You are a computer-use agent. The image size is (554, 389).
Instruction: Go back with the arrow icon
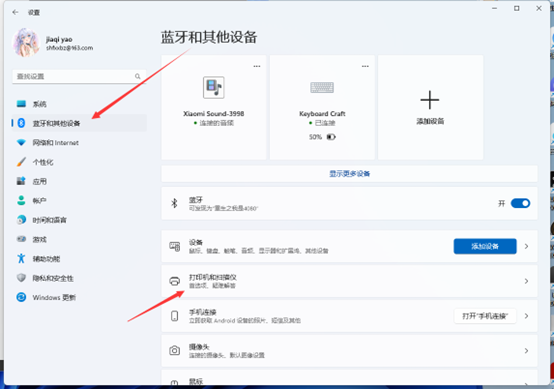(x=15, y=12)
